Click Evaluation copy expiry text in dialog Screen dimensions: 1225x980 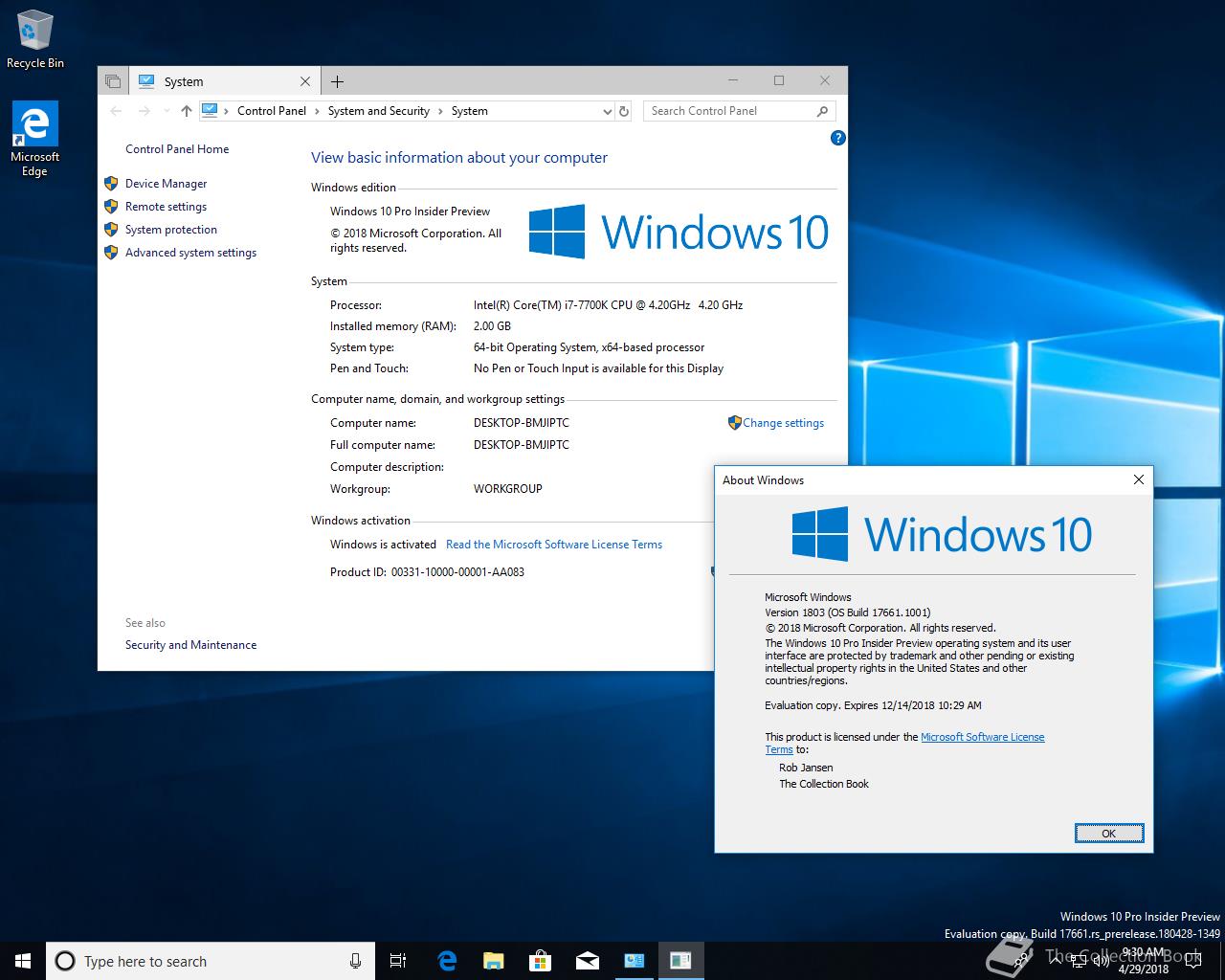tap(873, 704)
